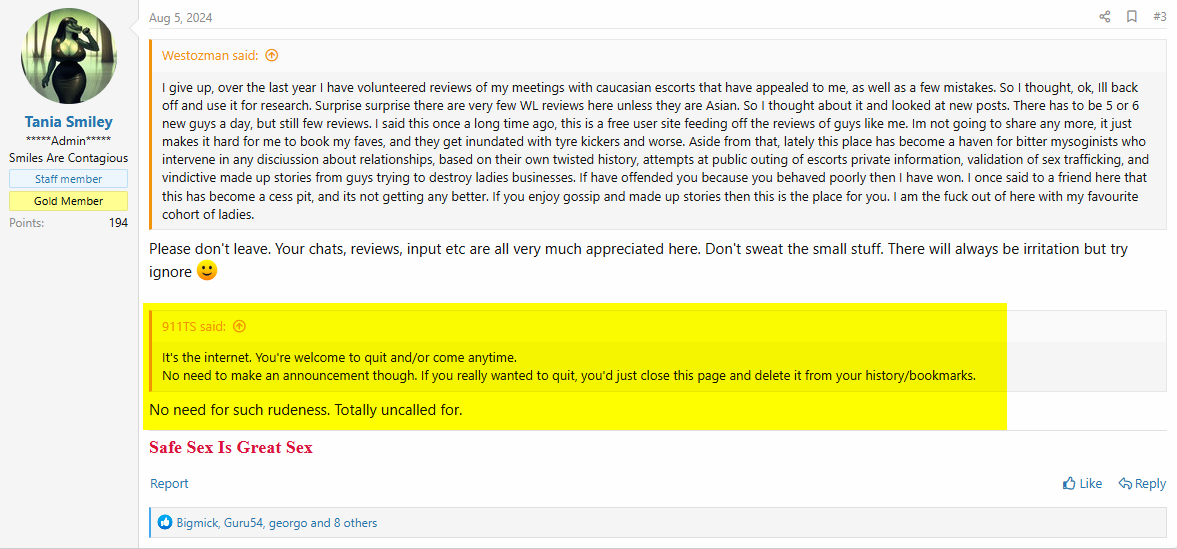Click the Staff member badge

pos(68,179)
